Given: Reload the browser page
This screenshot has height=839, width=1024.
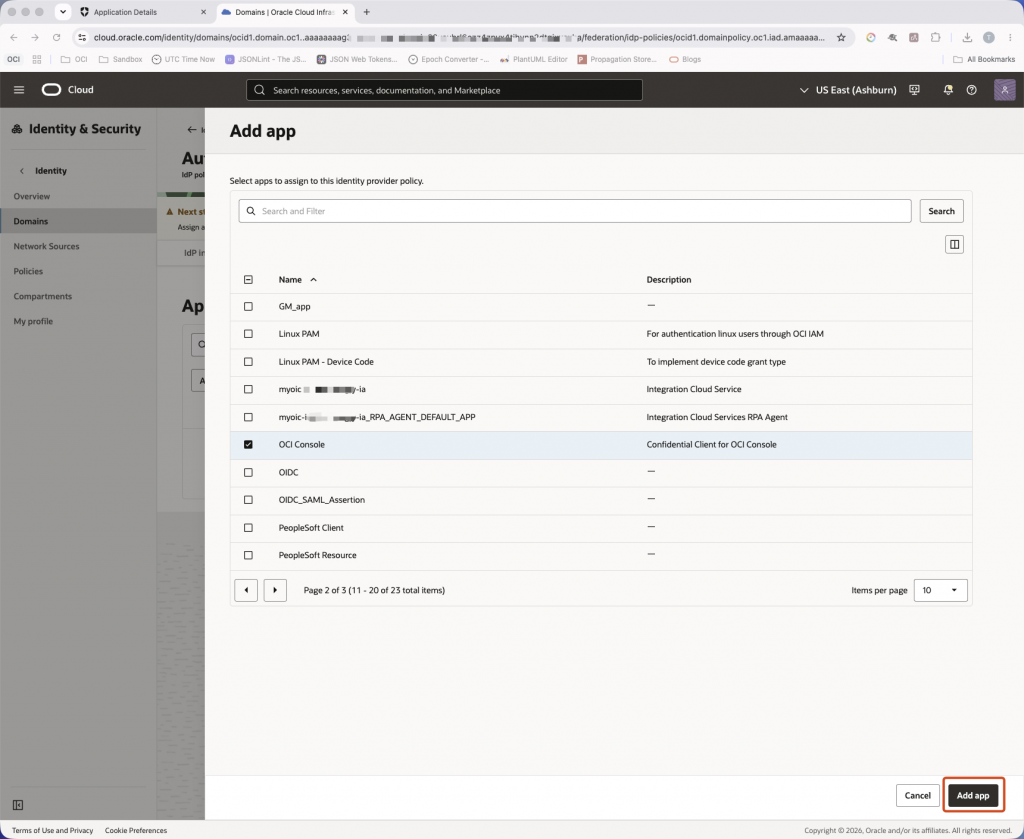Looking at the screenshot, I should (57, 38).
